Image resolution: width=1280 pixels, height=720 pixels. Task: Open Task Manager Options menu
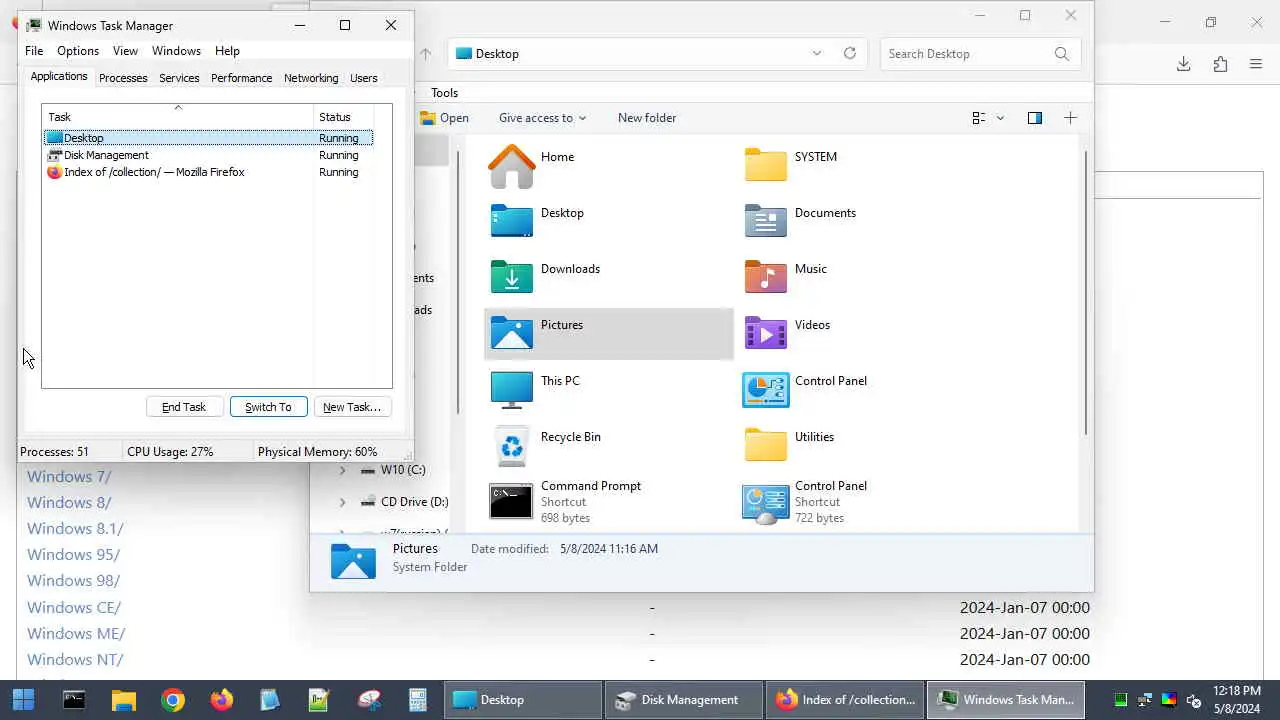coord(78,51)
